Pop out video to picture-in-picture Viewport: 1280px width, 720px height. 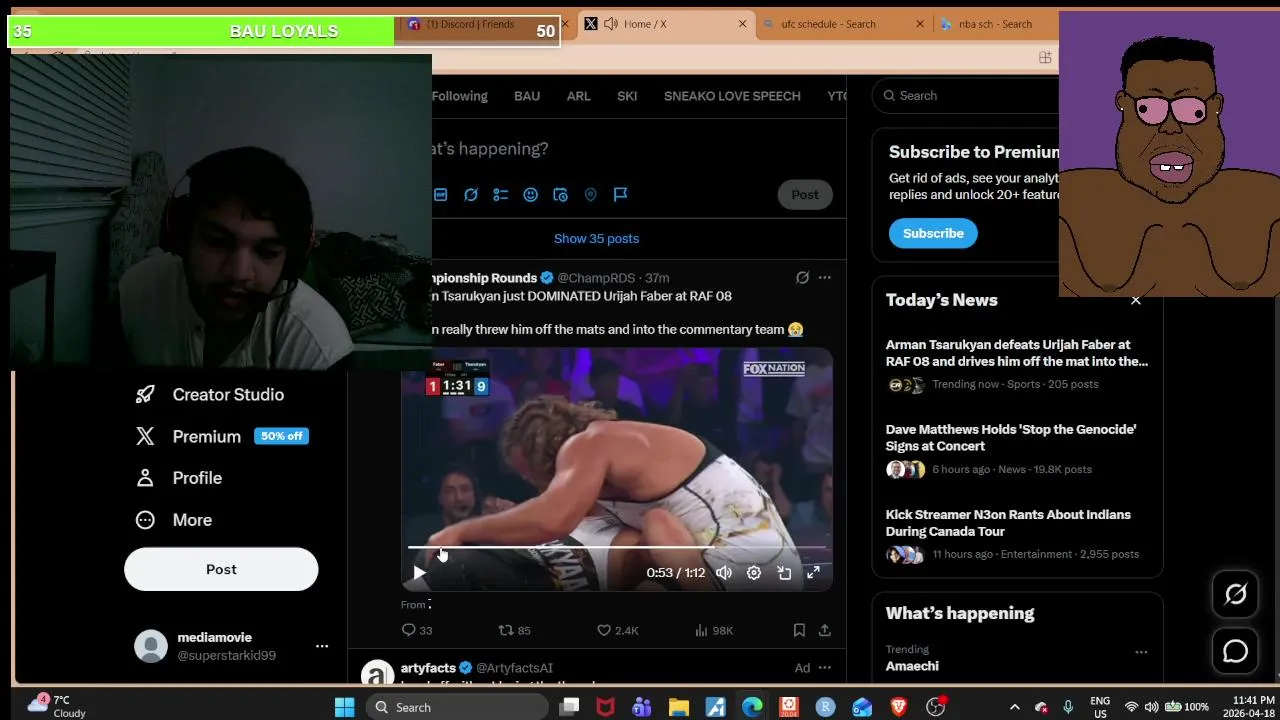(784, 573)
